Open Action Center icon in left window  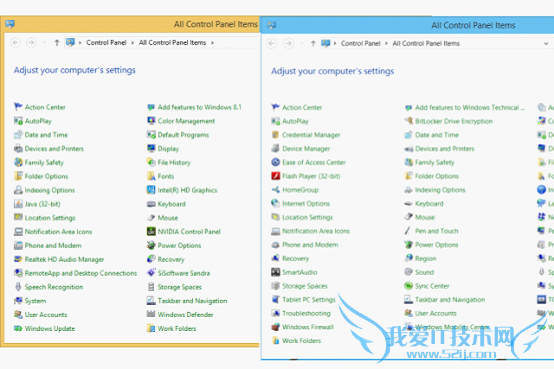pyautogui.click(x=18, y=107)
